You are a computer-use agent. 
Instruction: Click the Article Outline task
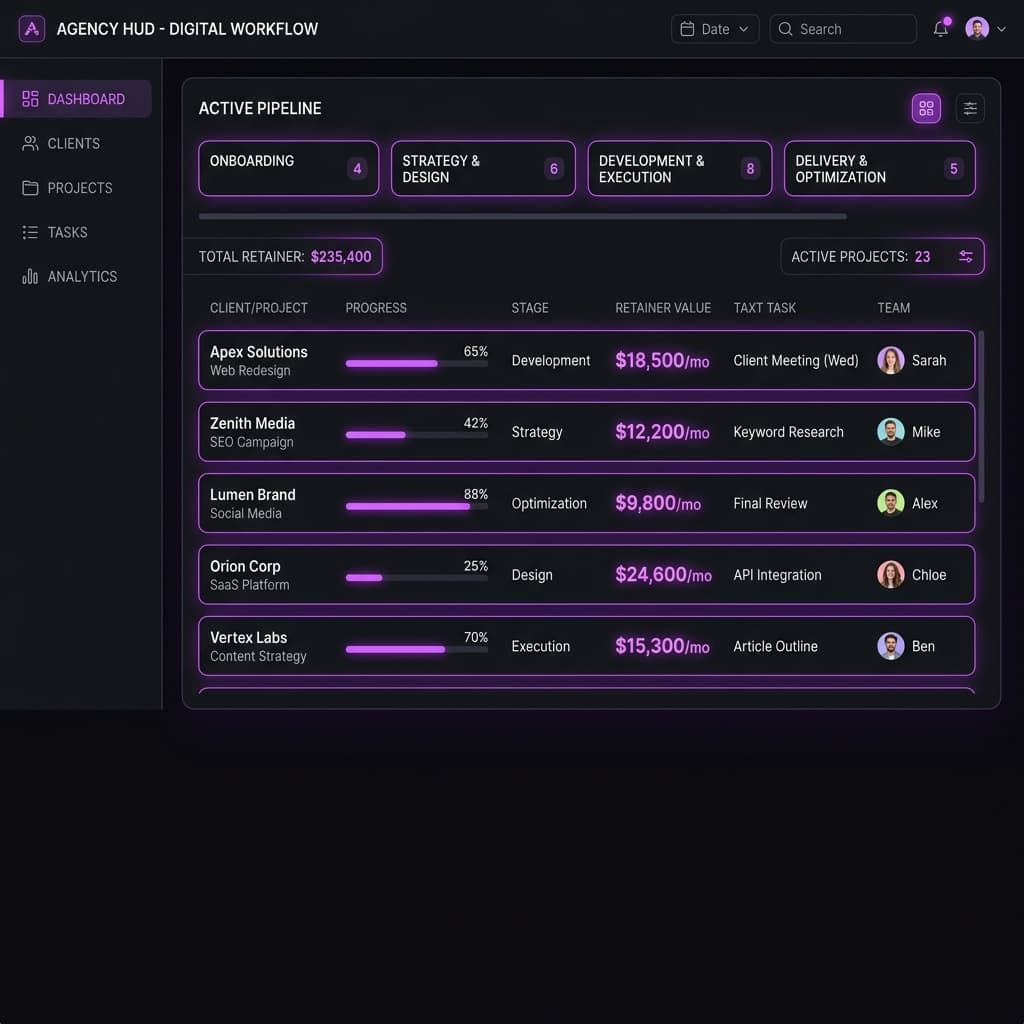click(775, 646)
